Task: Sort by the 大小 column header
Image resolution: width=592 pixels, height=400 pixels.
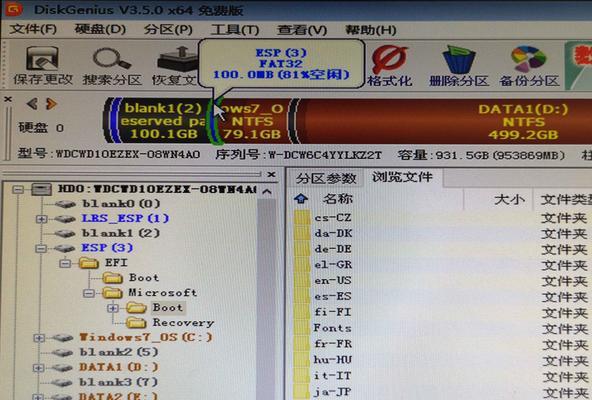Action: [509, 199]
